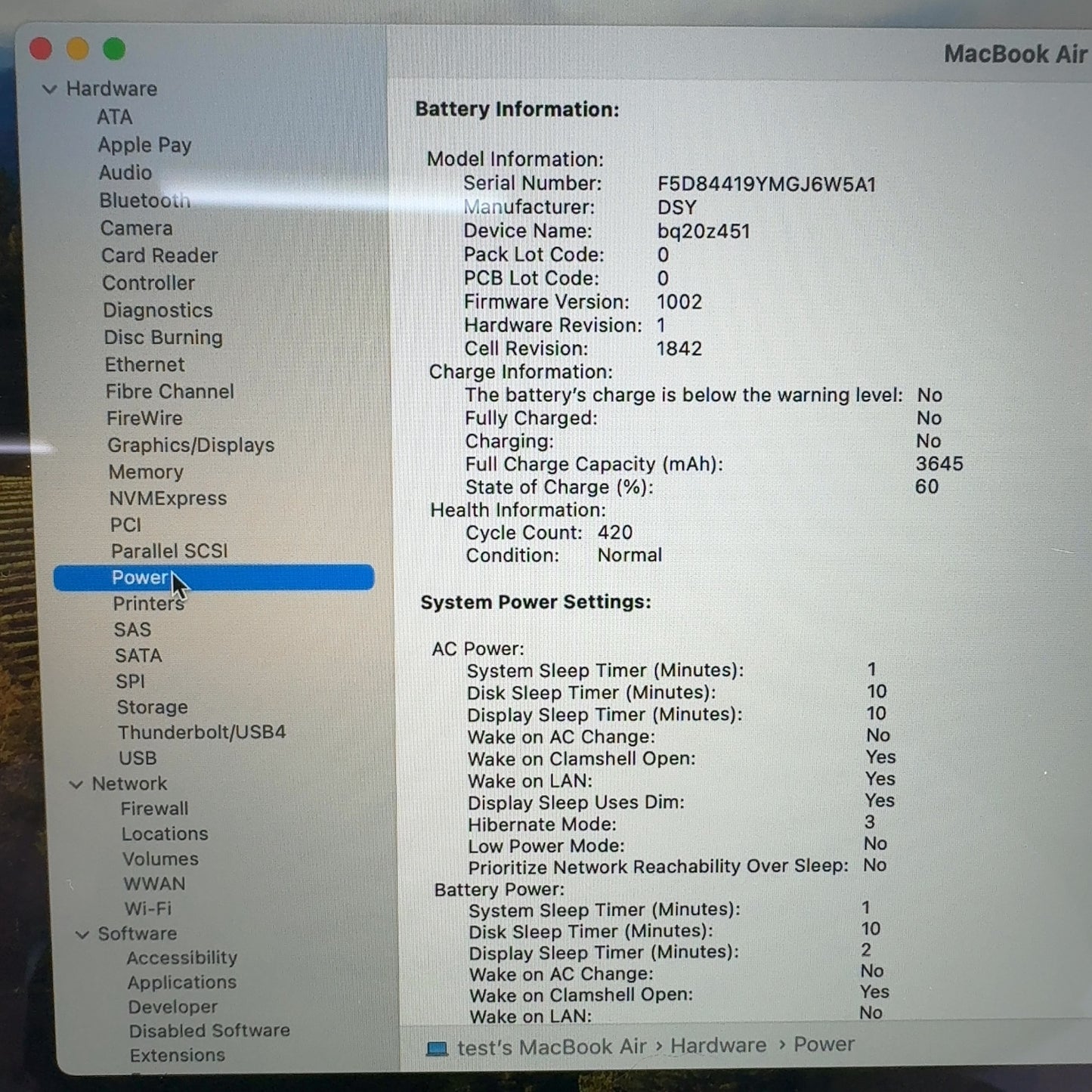The width and height of the screenshot is (1092, 1092).
Task: Open Firewall under Network
Action: (x=154, y=809)
